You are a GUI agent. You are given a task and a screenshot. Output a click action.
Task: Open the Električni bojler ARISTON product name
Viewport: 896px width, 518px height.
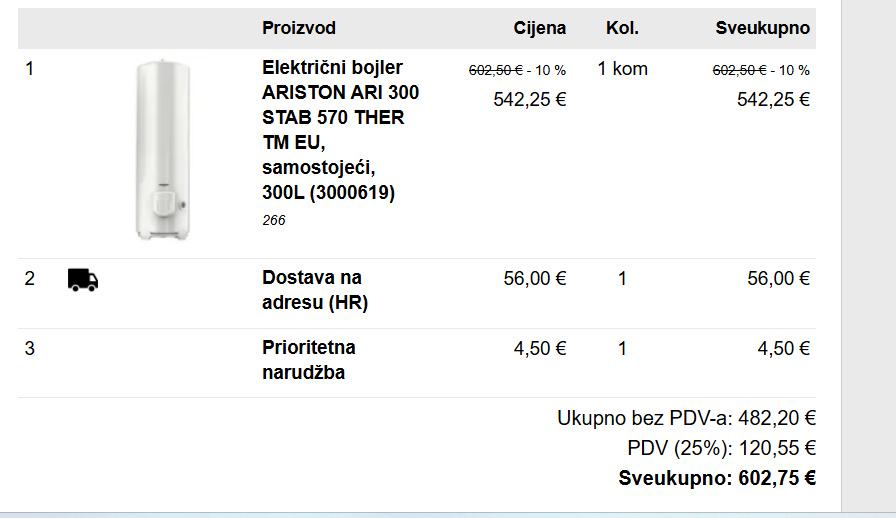(340, 130)
